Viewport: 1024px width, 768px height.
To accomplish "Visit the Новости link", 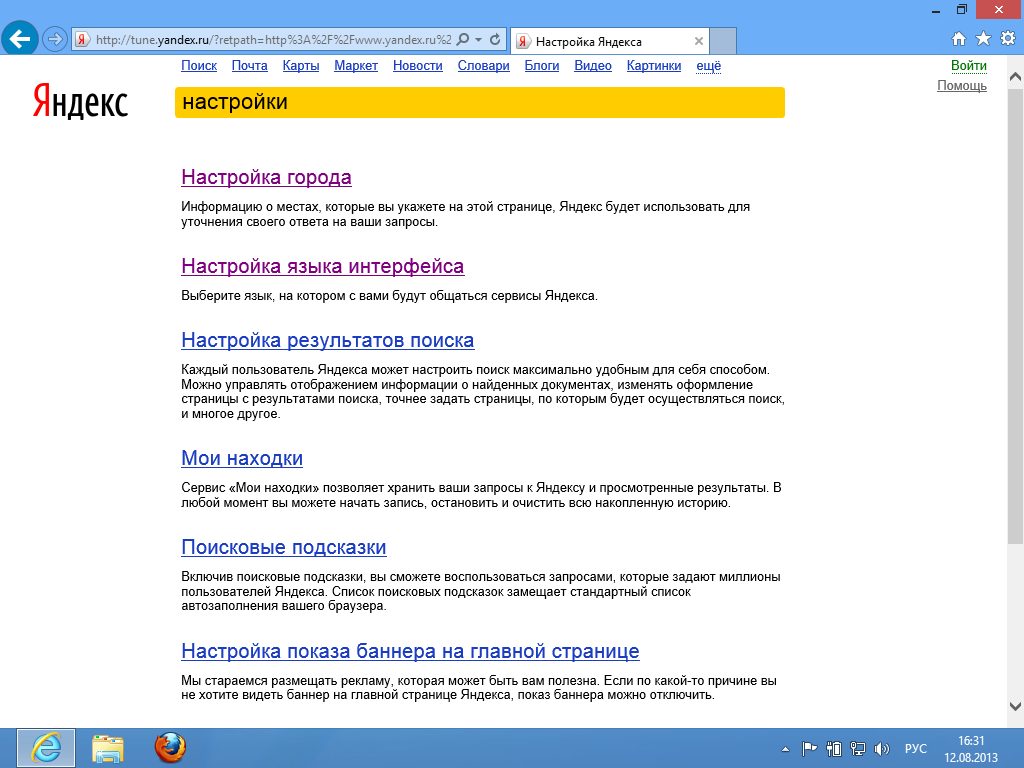I will pos(418,65).
